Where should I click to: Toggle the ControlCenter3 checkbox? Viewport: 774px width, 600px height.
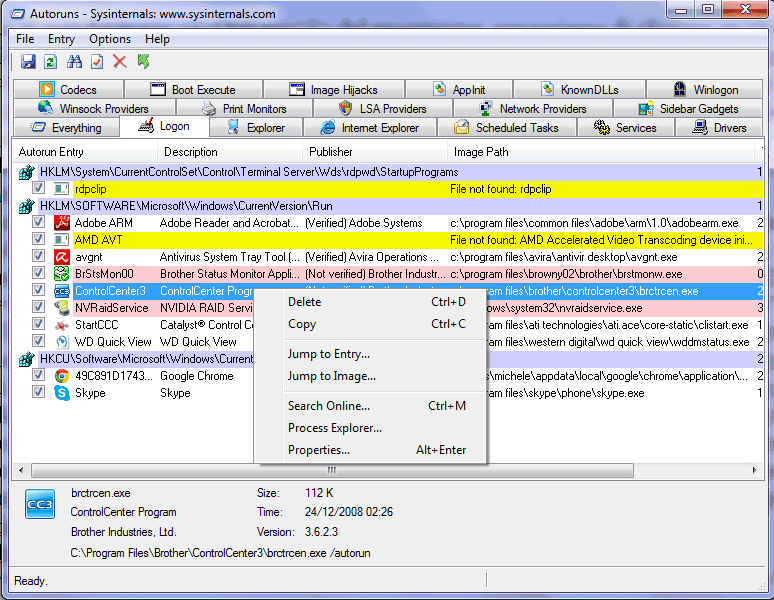38,290
